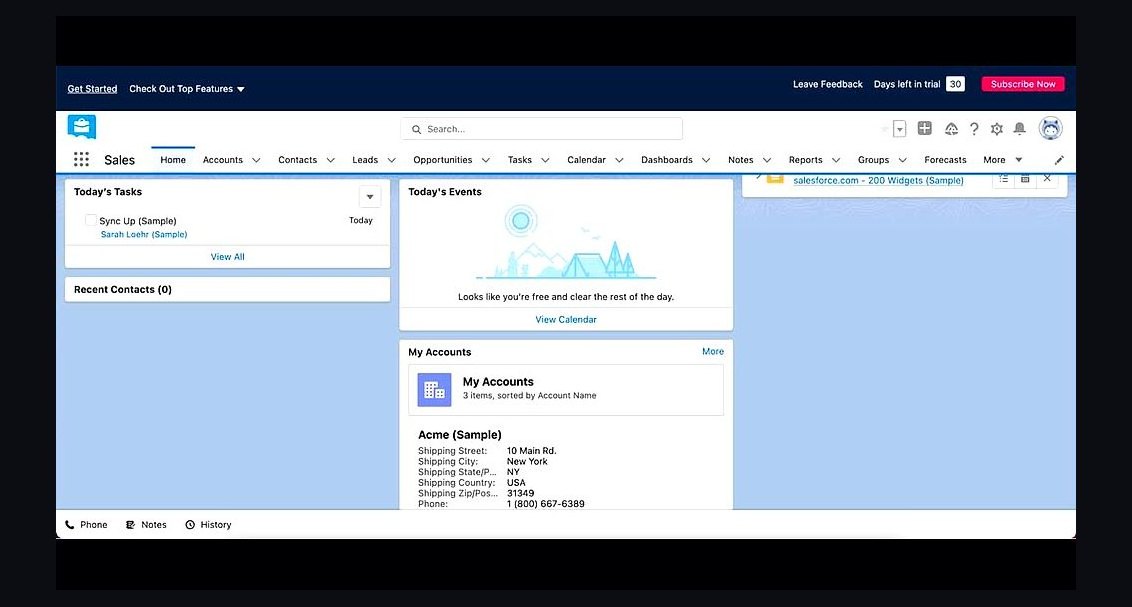Image resolution: width=1132 pixels, height=607 pixels.
Task: Open the Accounts tab
Action: coord(222,160)
